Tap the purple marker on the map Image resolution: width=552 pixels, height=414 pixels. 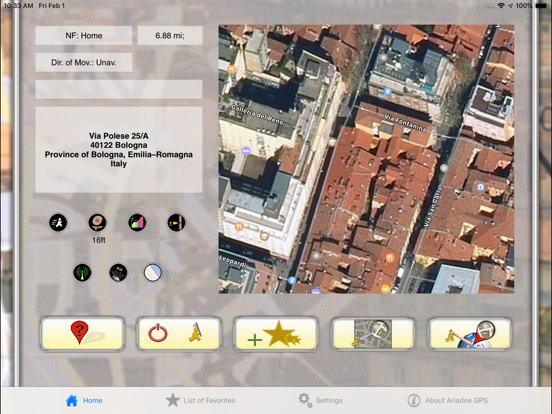click(246, 151)
